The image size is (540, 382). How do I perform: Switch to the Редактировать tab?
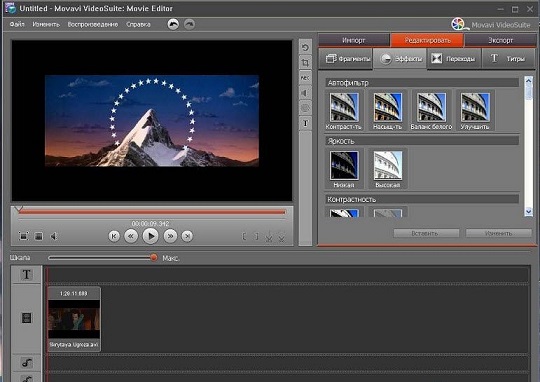427,40
